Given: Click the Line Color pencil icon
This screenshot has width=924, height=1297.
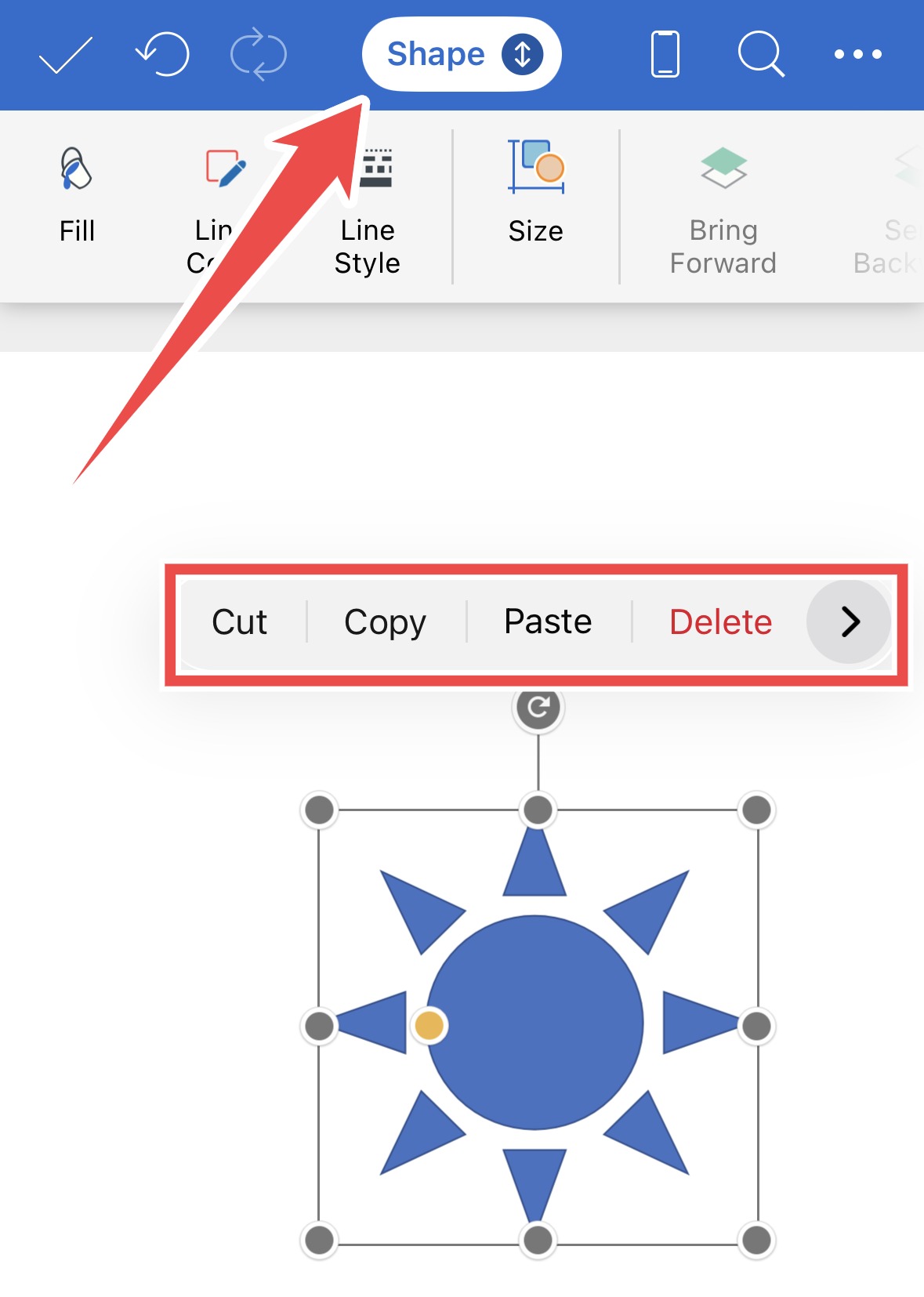Looking at the screenshot, I should [x=226, y=168].
